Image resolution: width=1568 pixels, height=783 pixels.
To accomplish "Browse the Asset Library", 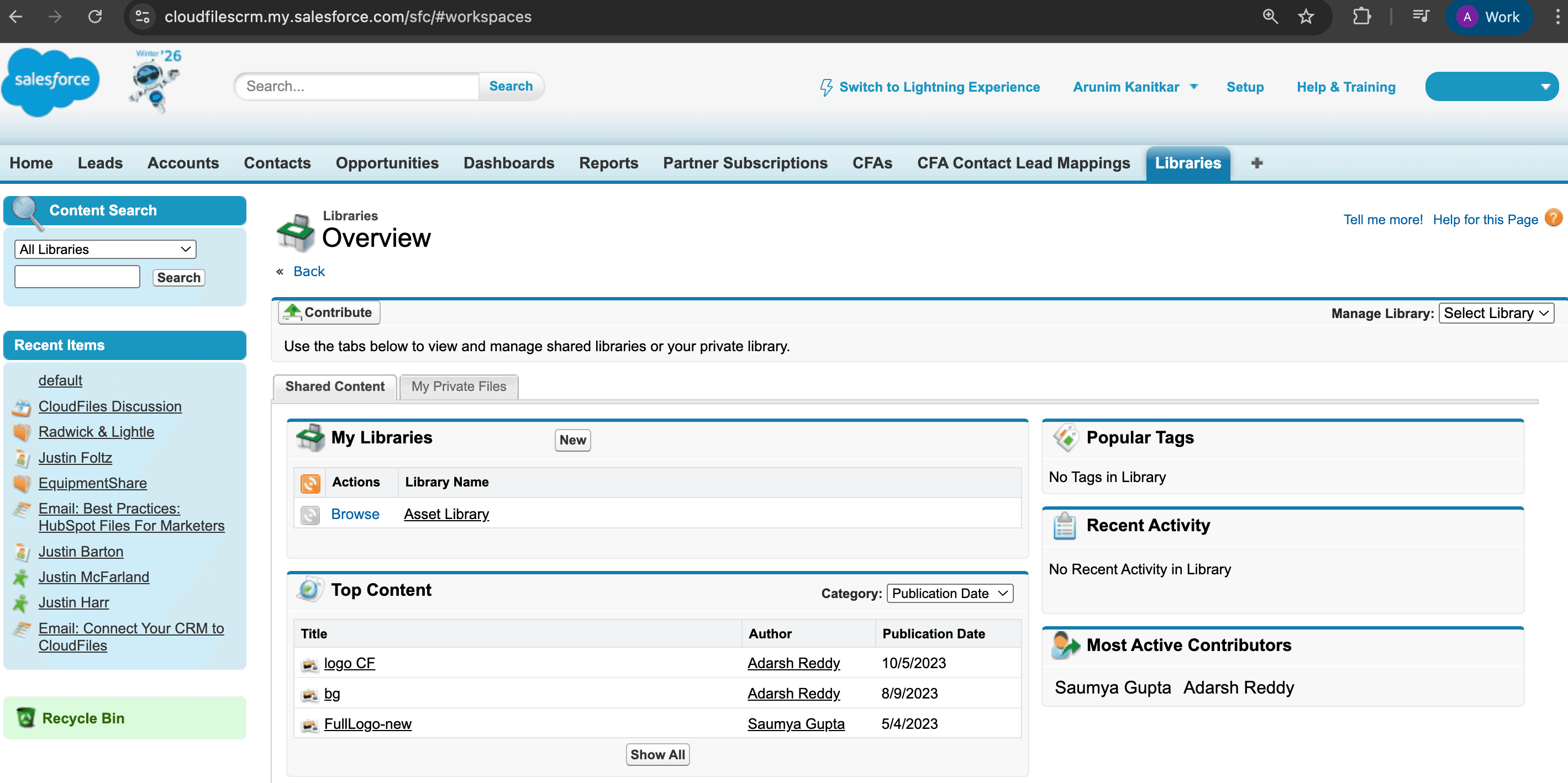I will click(x=355, y=514).
